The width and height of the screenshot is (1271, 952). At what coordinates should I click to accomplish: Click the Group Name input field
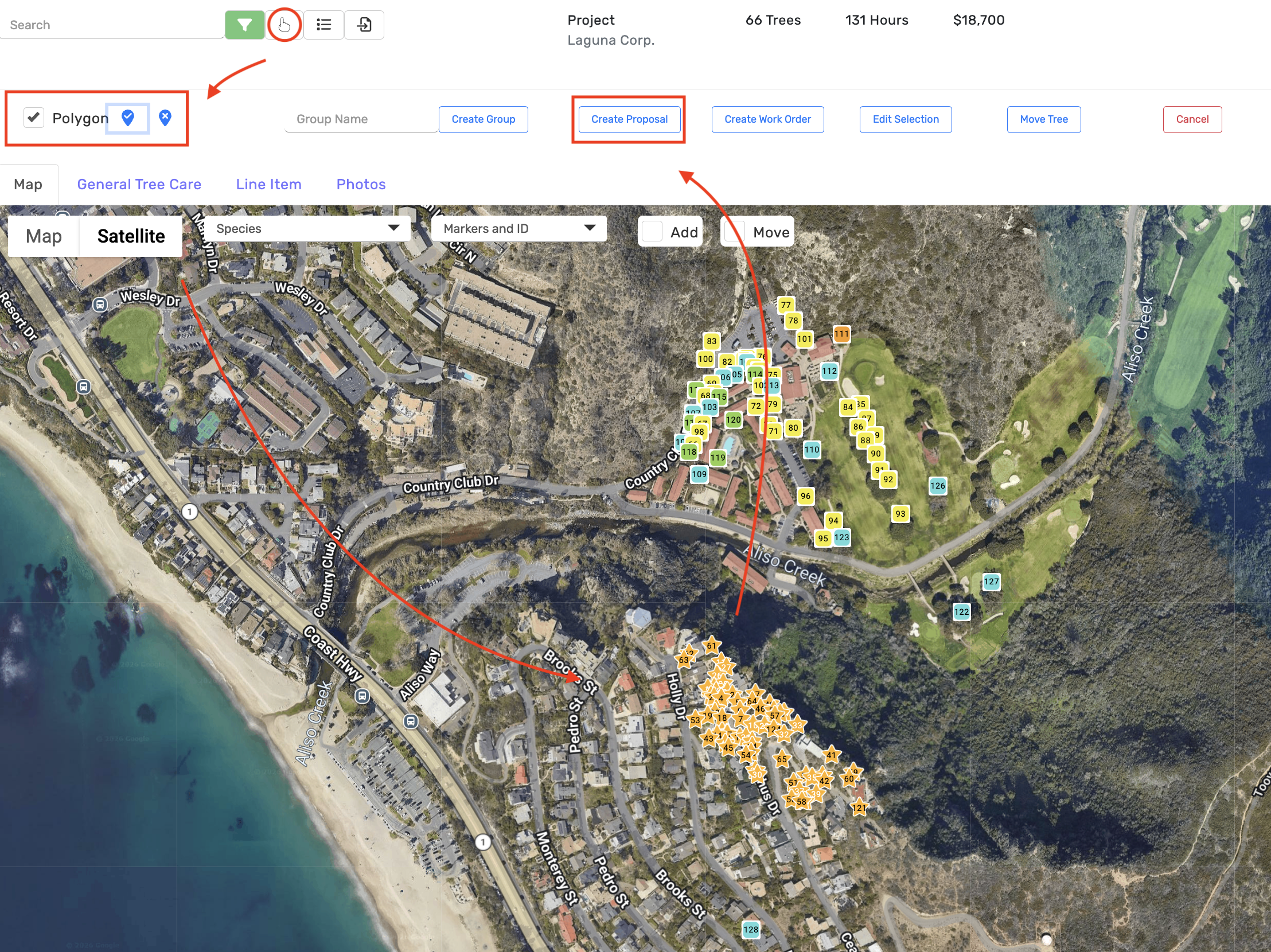[x=361, y=119]
